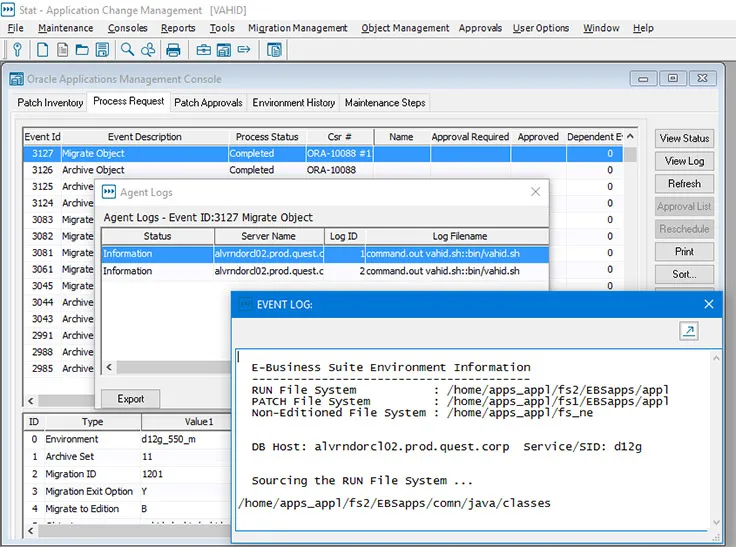Click the Reschedule button
Image resolution: width=736 pixels, height=547 pixels.
coord(684,229)
